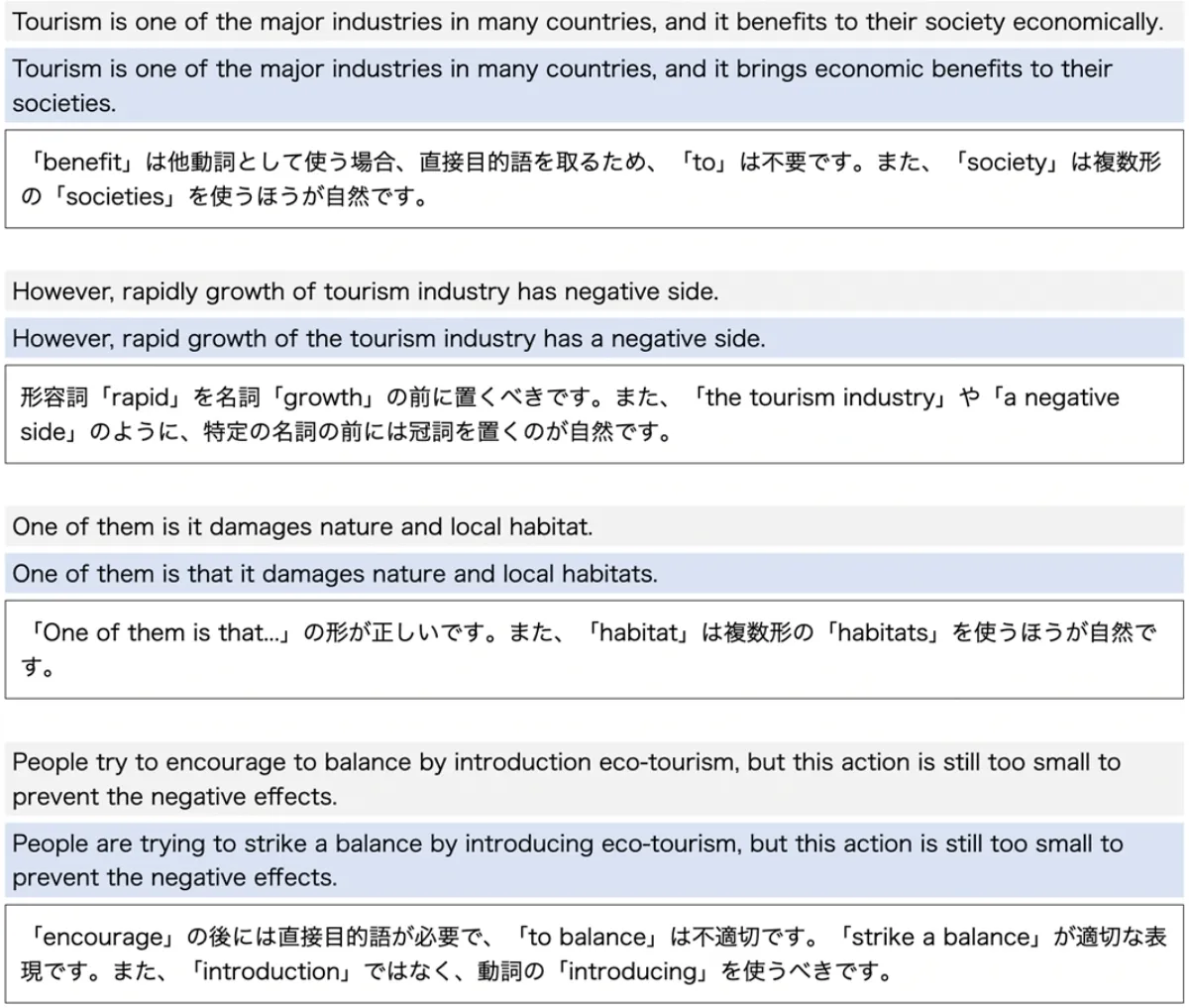
Task: Click the explanation box beginning "One of them is that..."
Action: pyautogui.click(x=593, y=649)
